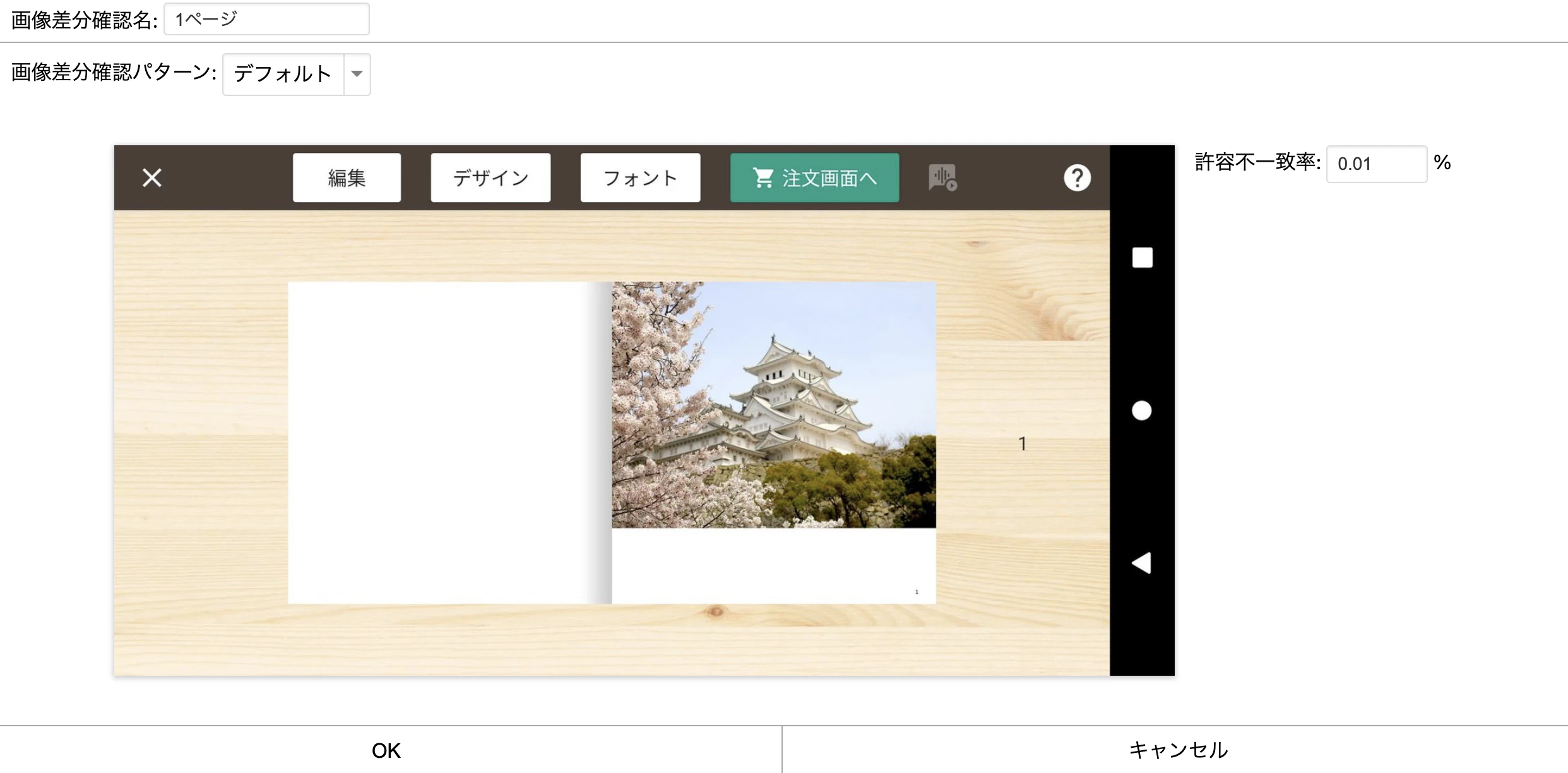Open the 編集 editing button
Image resolution: width=1568 pixels, height=773 pixels.
(x=347, y=177)
